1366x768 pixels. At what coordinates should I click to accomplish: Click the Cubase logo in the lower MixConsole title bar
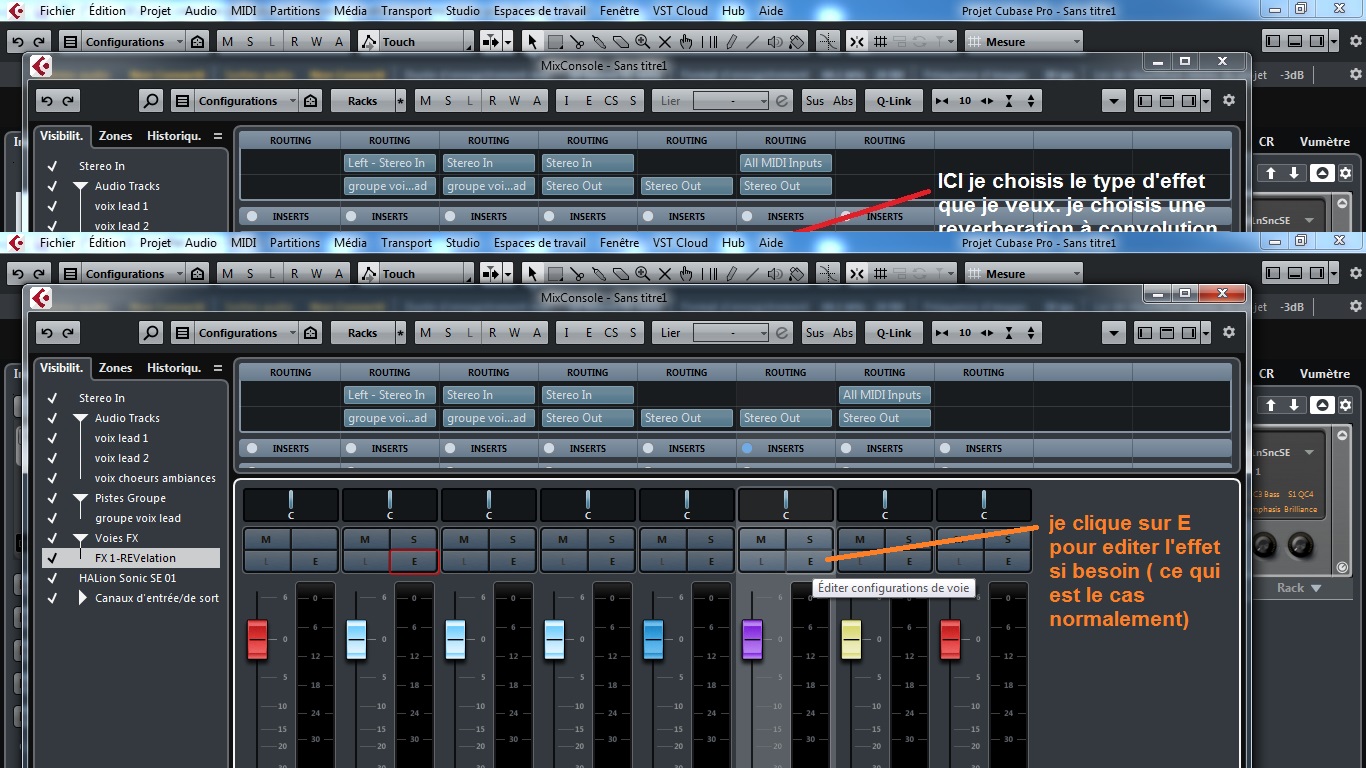[41, 298]
